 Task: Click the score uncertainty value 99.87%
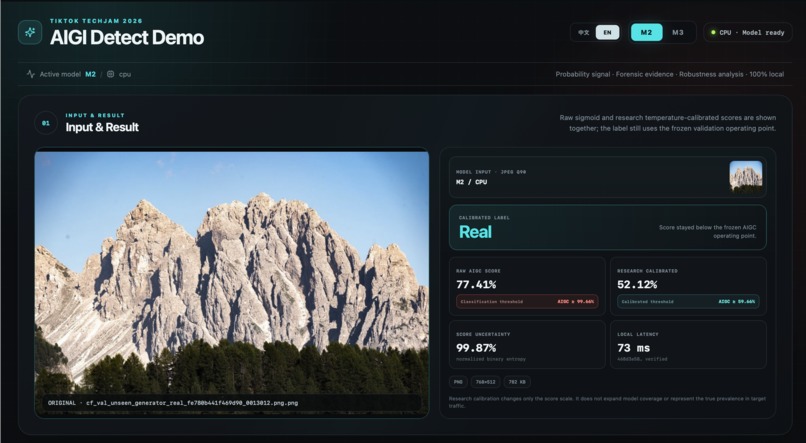476,348
